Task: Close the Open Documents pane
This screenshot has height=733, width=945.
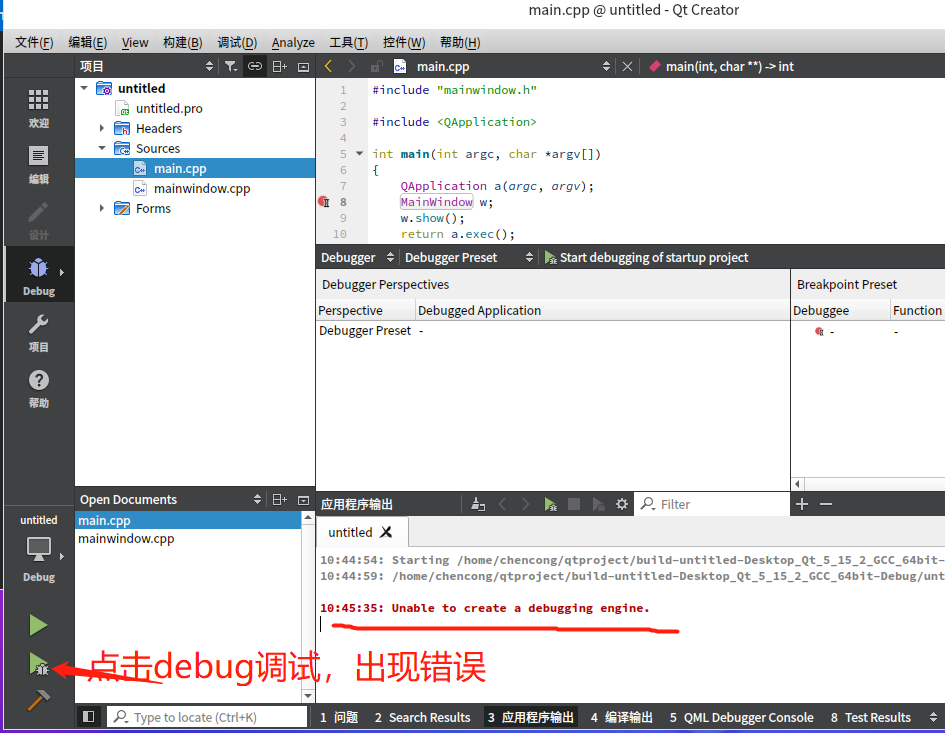Action: pos(304,500)
